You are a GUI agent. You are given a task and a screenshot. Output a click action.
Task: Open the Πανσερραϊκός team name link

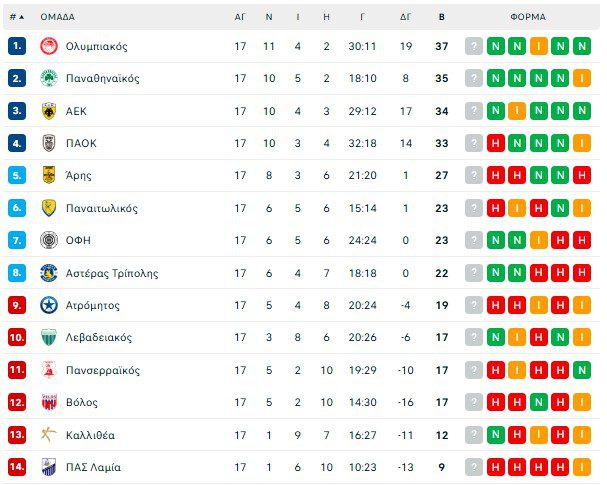coord(102,370)
